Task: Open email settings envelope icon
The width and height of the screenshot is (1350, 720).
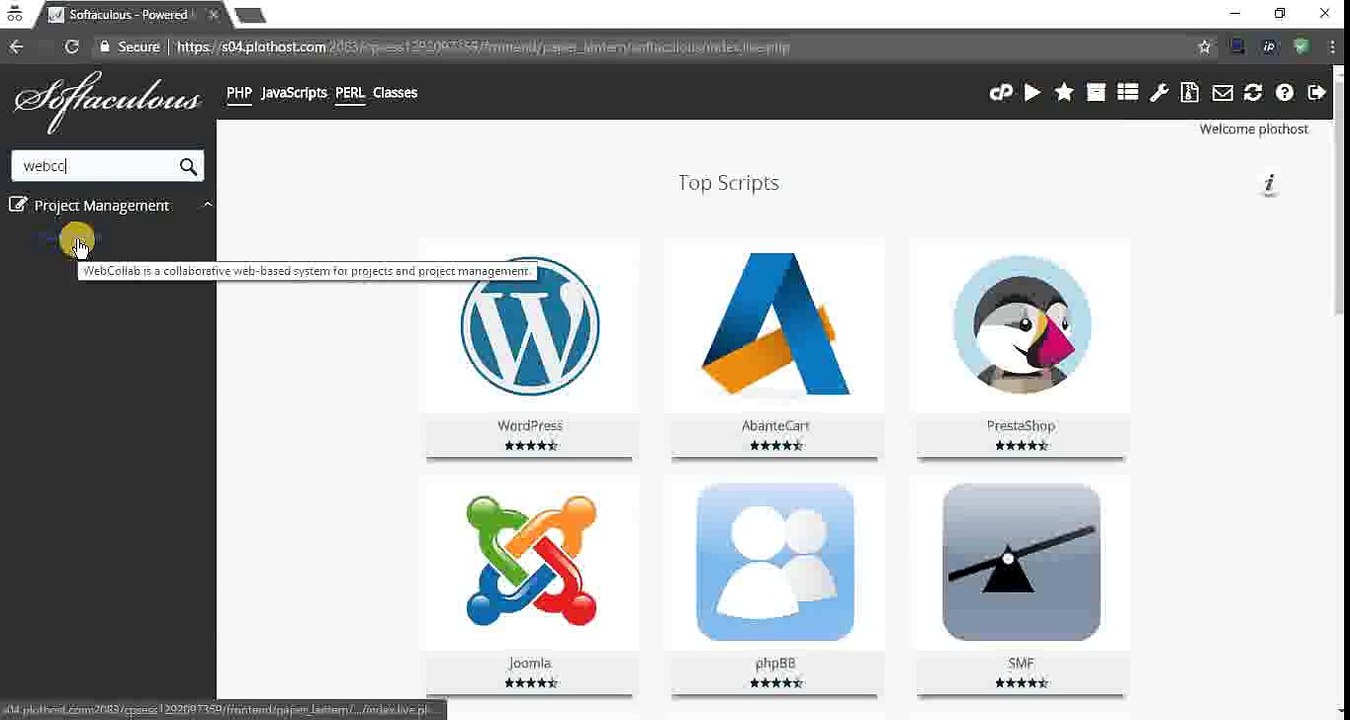Action: (x=1222, y=93)
